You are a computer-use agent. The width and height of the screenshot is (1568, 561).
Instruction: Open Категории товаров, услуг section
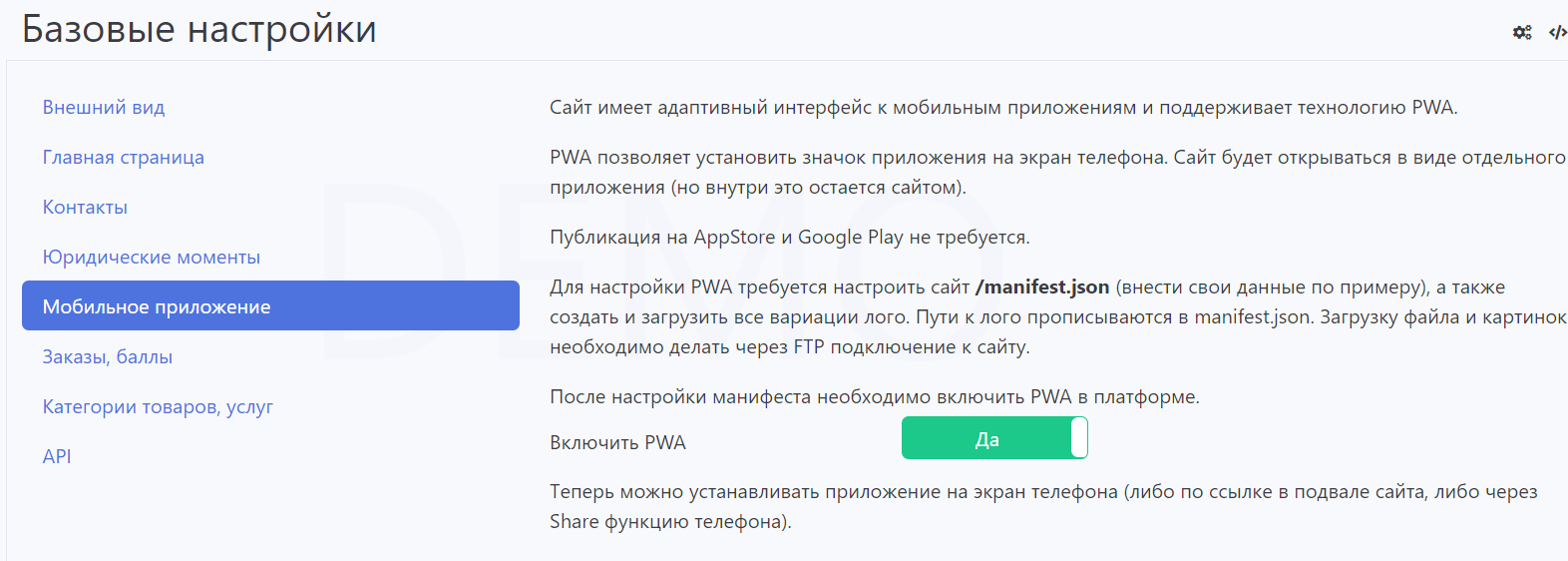coord(158,406)
